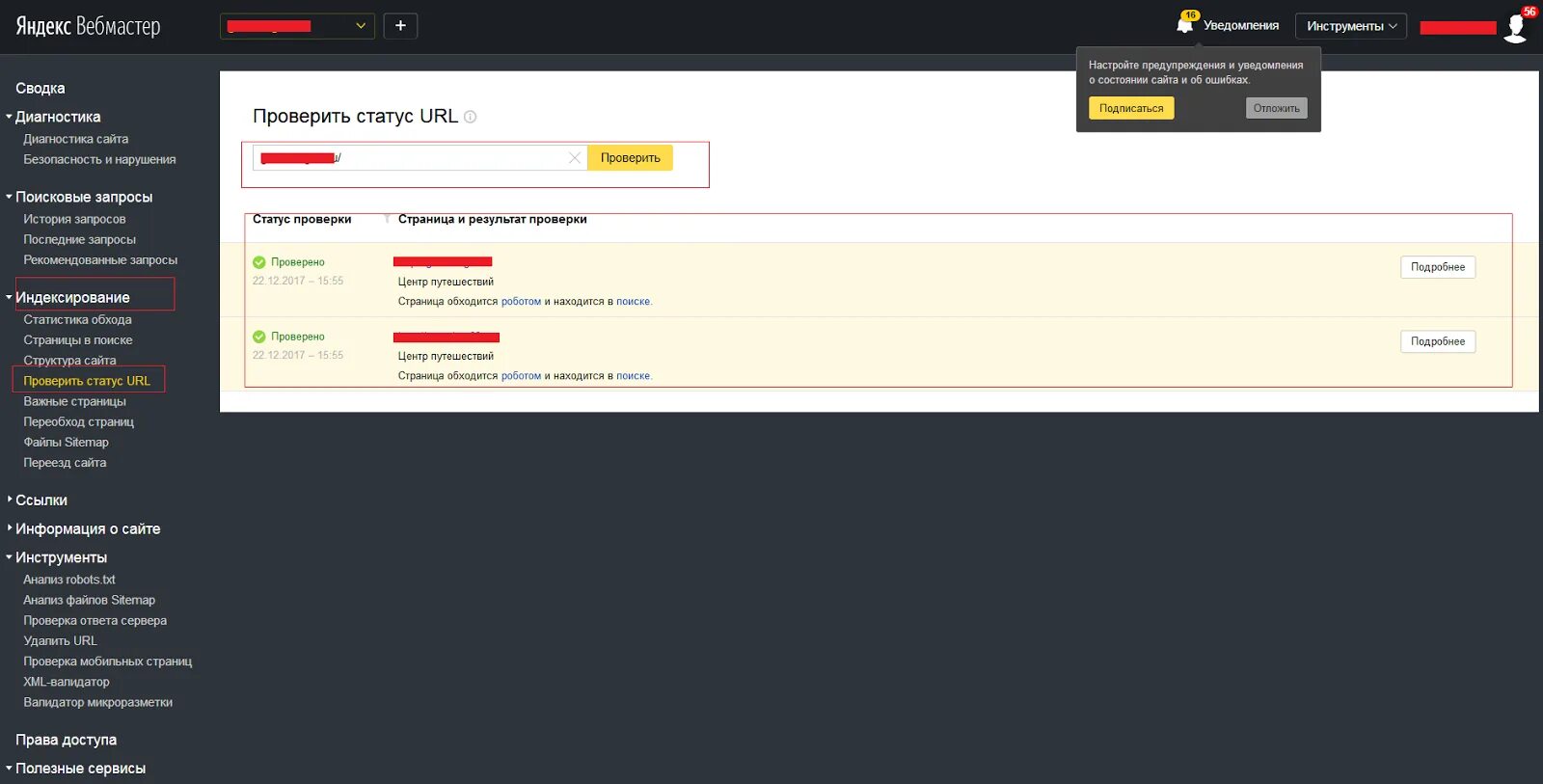Open Диагностика сайта
The image size is (1543, 784).
(x=76, y=139)
